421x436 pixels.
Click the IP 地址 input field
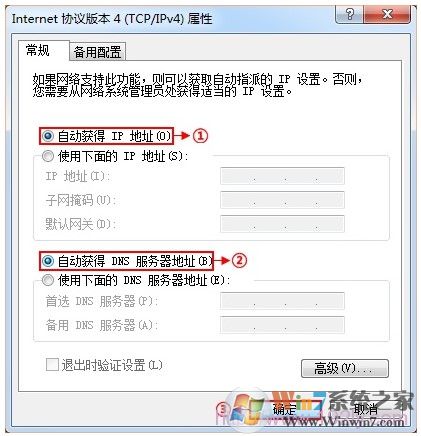click(282, 176)
